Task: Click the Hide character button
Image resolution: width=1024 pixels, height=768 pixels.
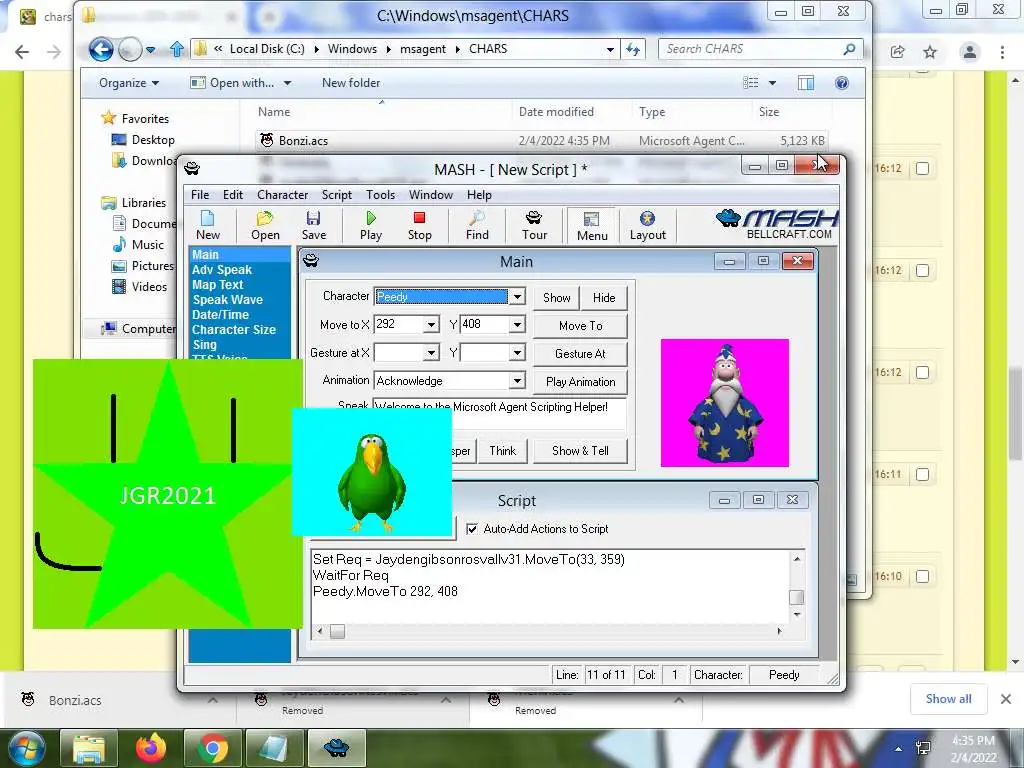Action: click(604, 298)
